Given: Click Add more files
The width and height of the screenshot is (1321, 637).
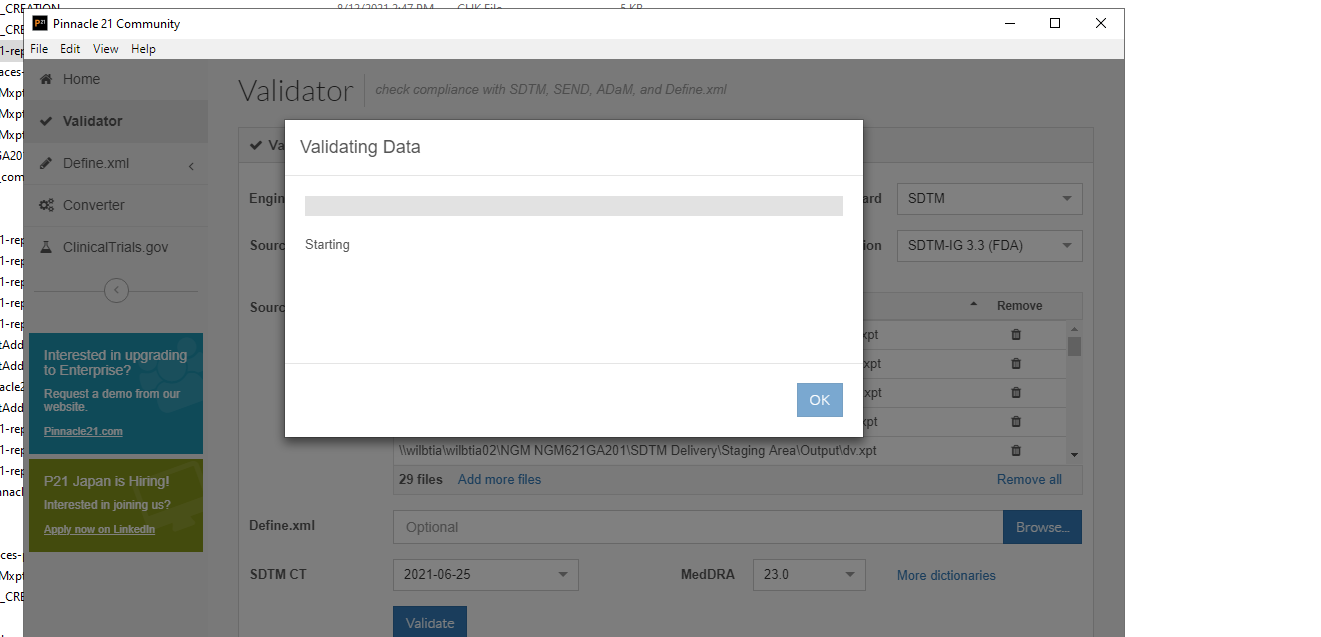Looking at the screenshot, I should tap(499, 479).
